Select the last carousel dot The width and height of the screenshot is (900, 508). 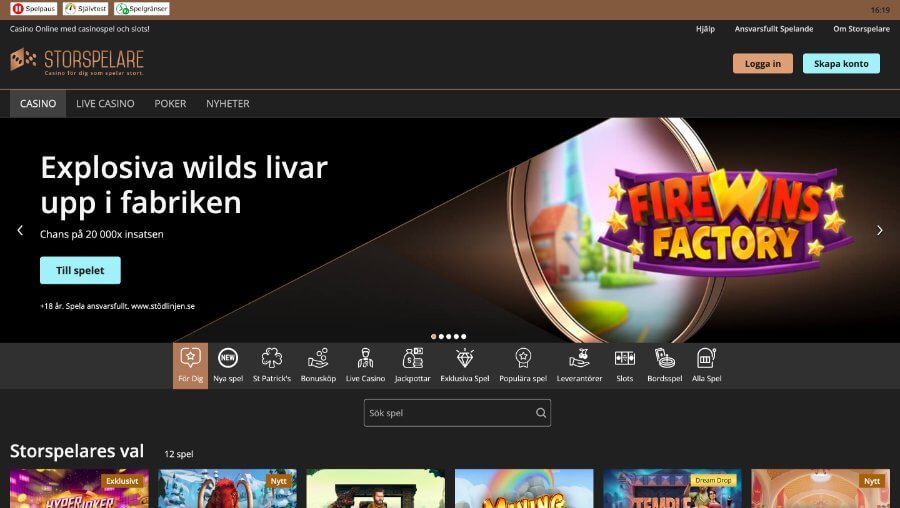464,336
